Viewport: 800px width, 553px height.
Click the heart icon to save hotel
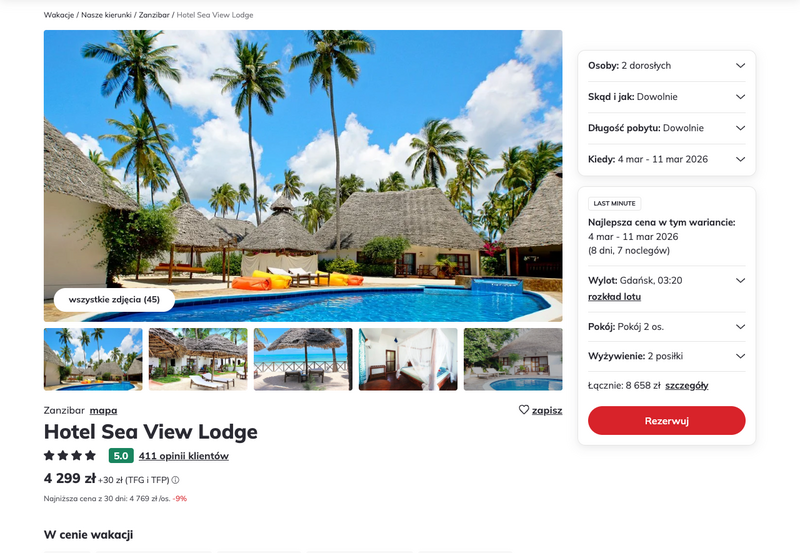[x=524, y=410]
